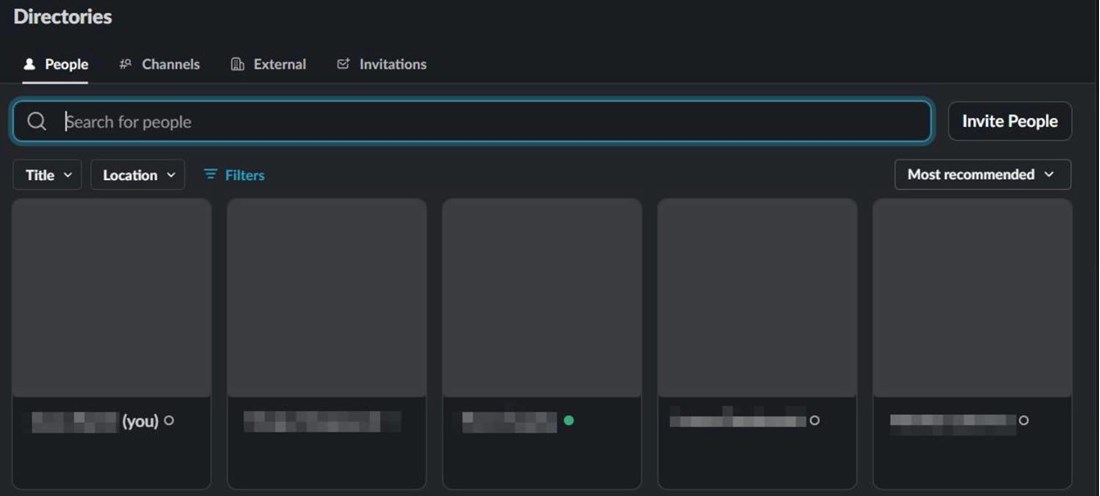Click the People tab person icon
Screen dimensions: 1100x496
tap(30, 64)
